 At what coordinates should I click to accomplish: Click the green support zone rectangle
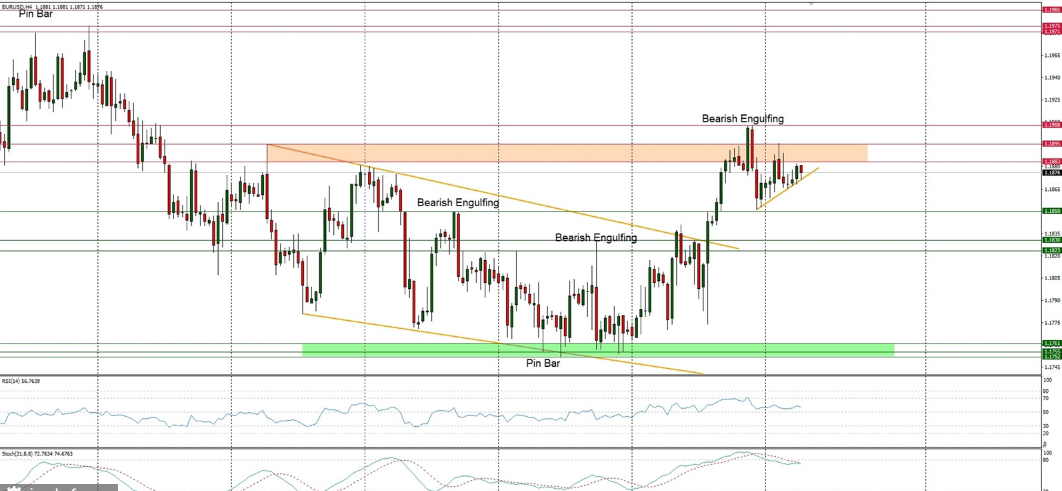600,349
